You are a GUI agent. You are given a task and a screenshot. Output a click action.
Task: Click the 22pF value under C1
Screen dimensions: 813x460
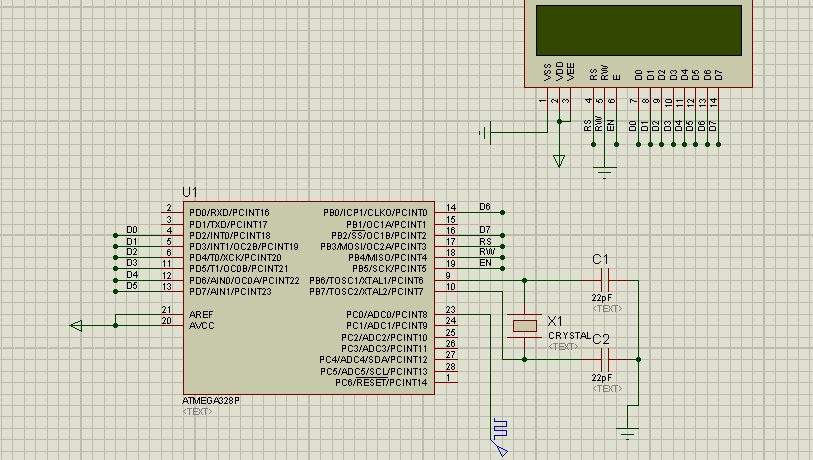click(x=601, y=298)
